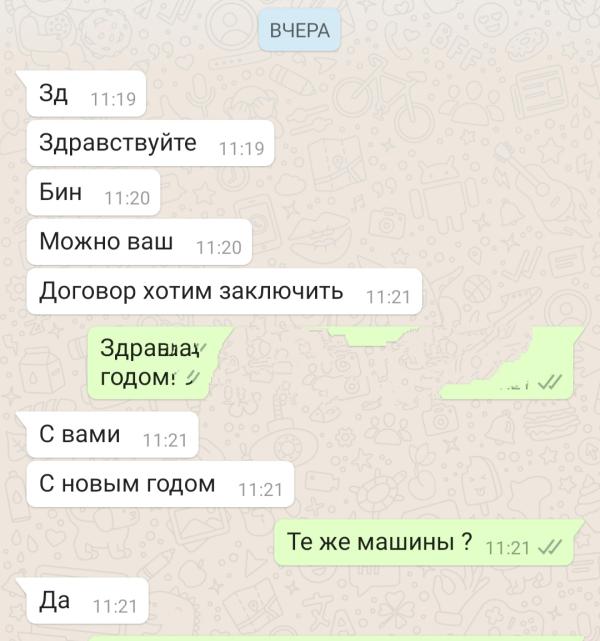Image resolution: width=600 pixels, height=641 pixels.
Task: Select the "Здравствуйте" message bubble
Action: point(150,143)
